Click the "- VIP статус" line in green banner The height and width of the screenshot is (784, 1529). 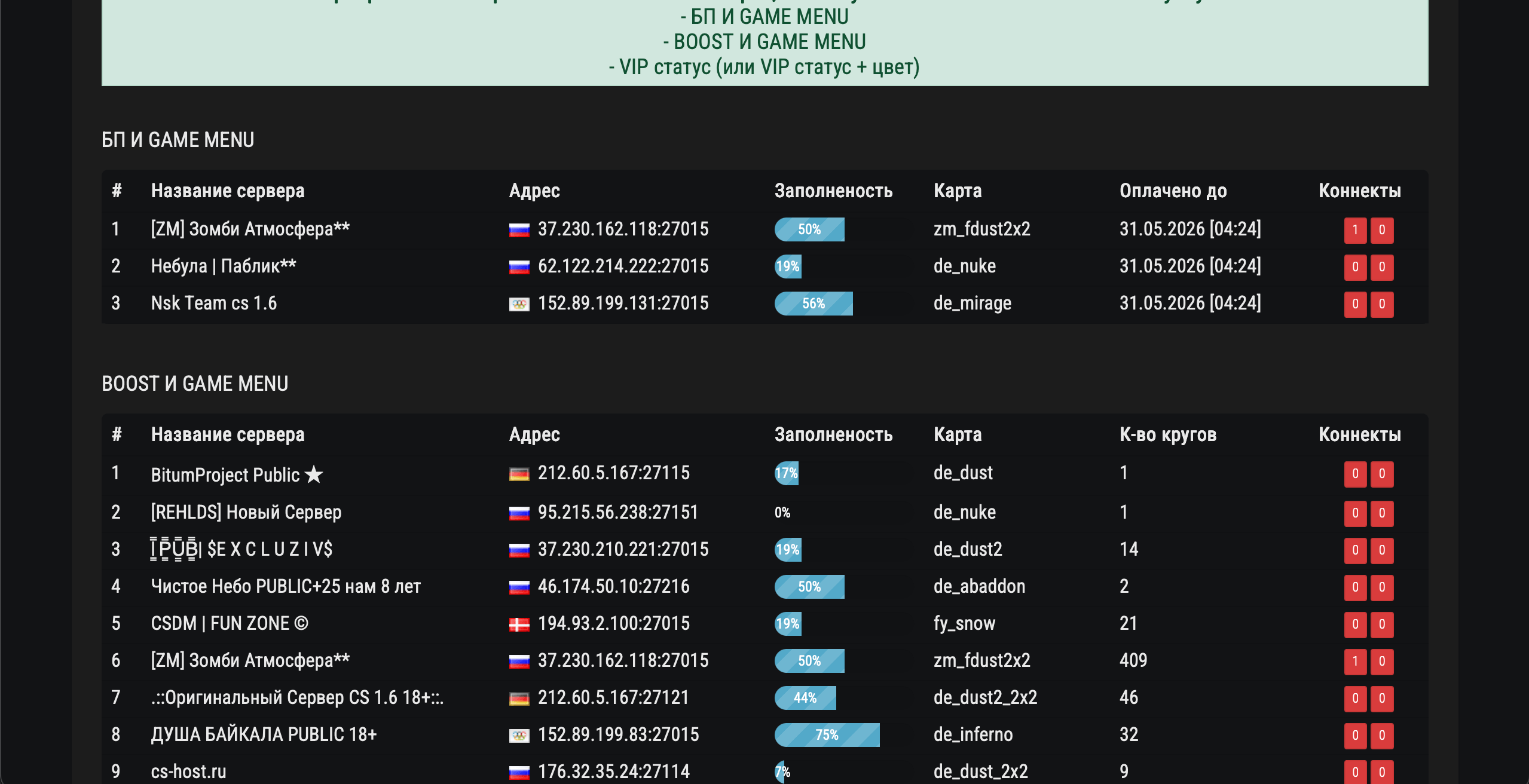point(764,67)
